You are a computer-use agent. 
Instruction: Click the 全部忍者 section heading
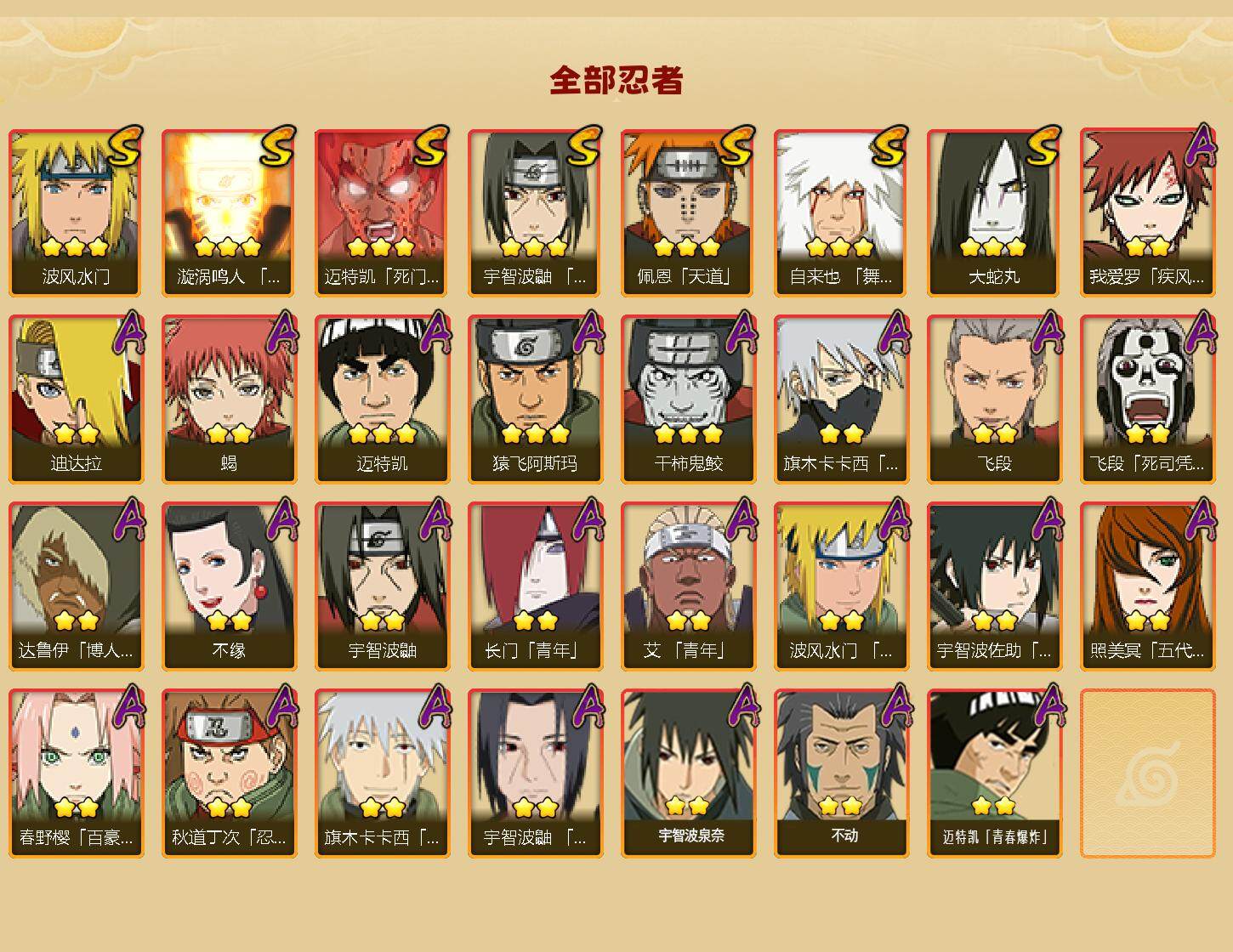616,81
